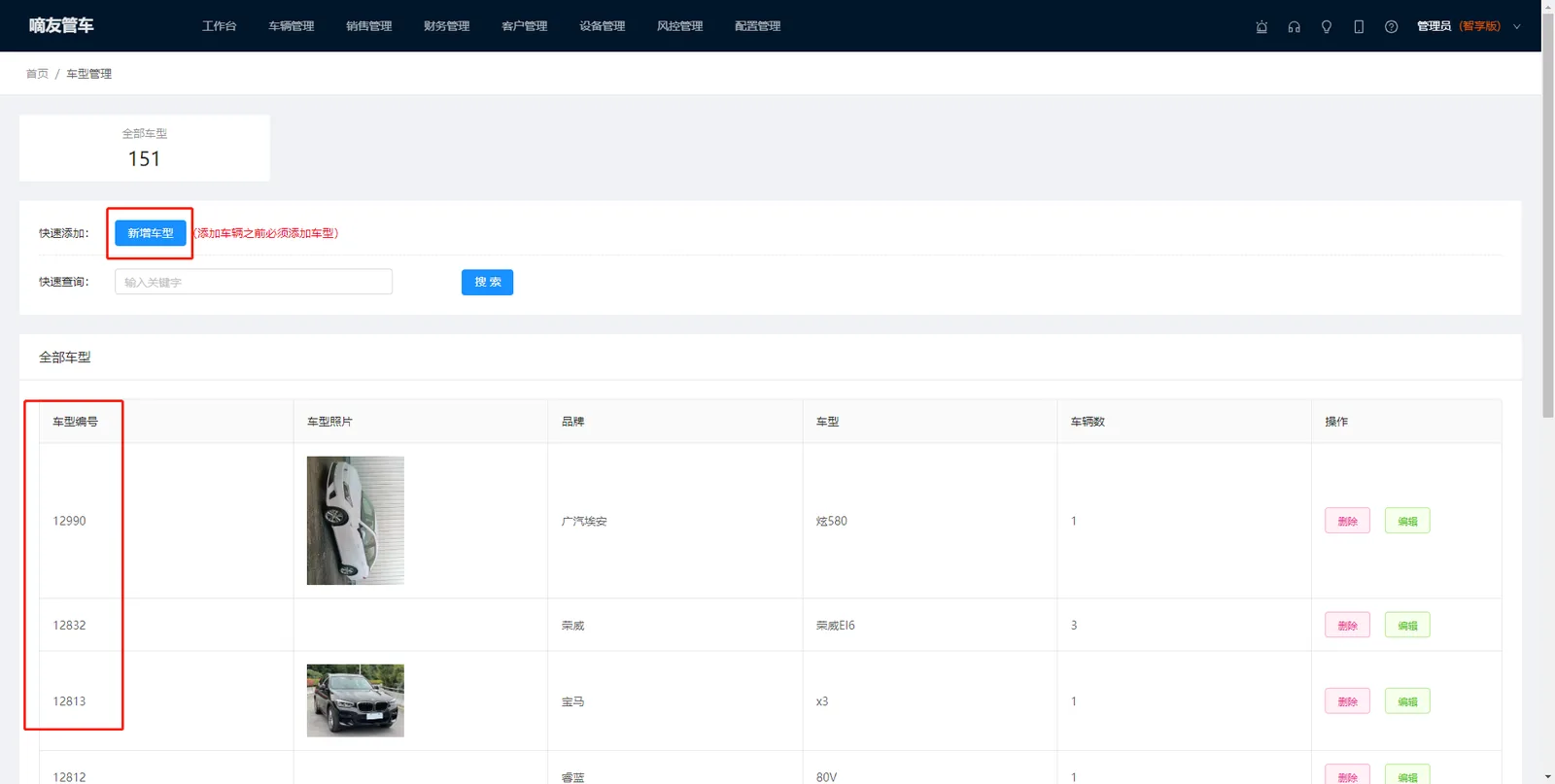This screenshot has width=1555, height=784.
Task: Open the alarm siren alerts icon
Action: (1261, 27)
